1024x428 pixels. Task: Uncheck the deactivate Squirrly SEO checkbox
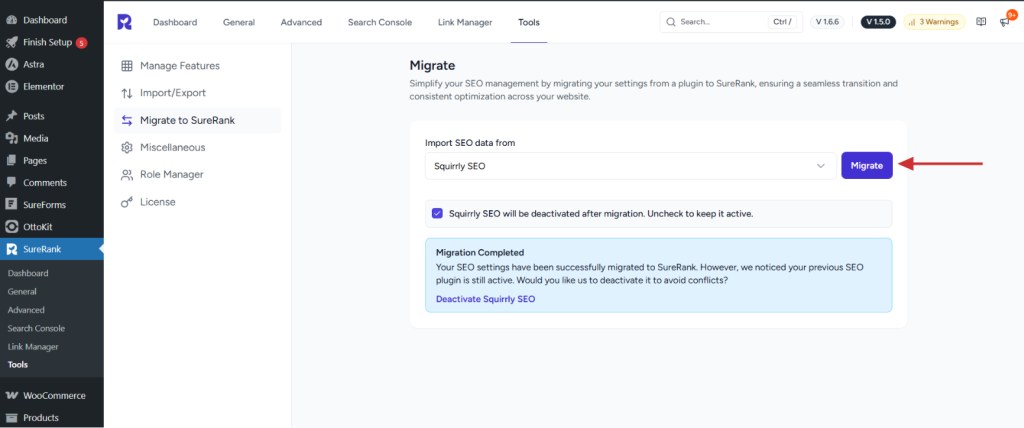pos(437,213)
